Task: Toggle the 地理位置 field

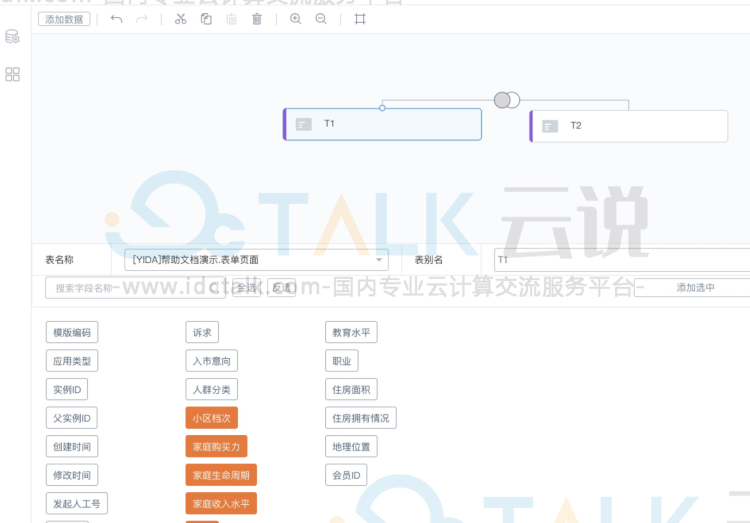Action: (x=351, y=446)
